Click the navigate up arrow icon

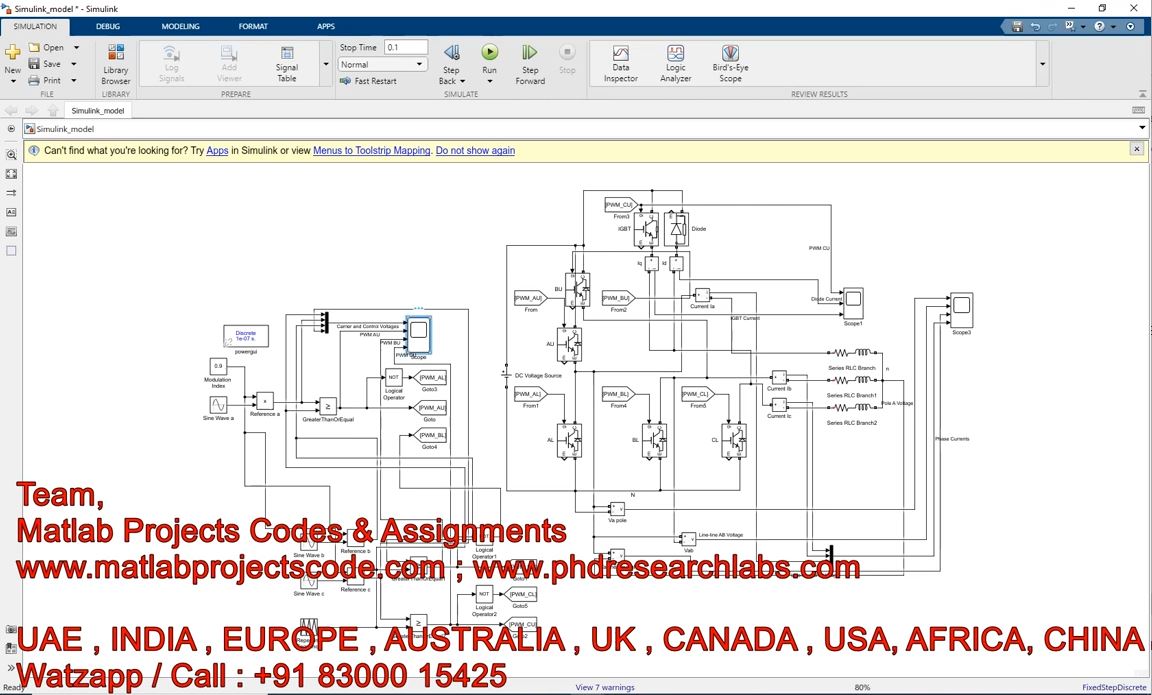(x=52, y=110)
